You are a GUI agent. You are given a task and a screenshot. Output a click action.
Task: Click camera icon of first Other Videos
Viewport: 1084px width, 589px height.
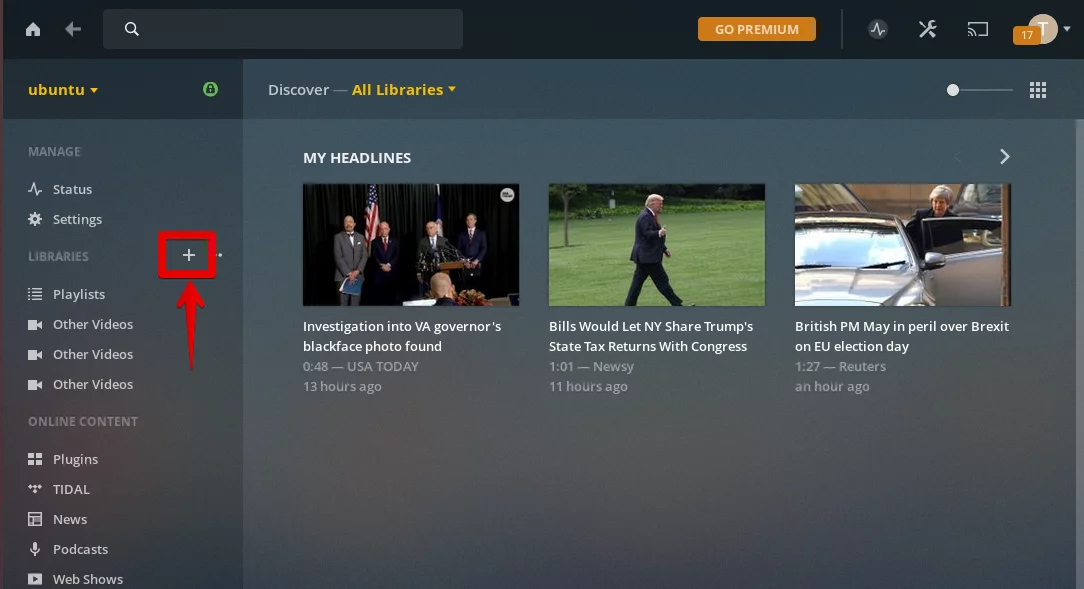(35, 324)
